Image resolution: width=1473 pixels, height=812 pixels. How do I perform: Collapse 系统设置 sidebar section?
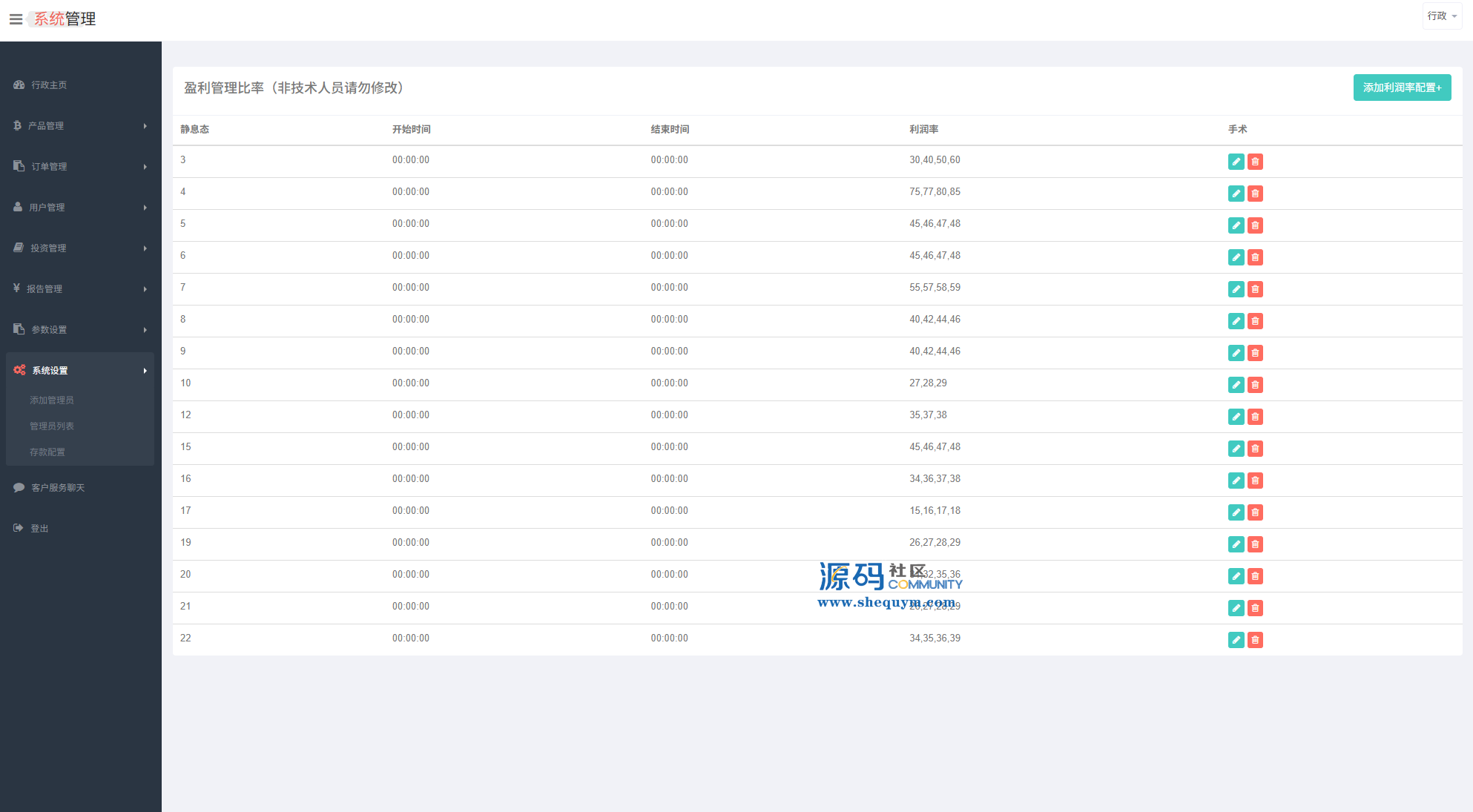click(80, 370)
